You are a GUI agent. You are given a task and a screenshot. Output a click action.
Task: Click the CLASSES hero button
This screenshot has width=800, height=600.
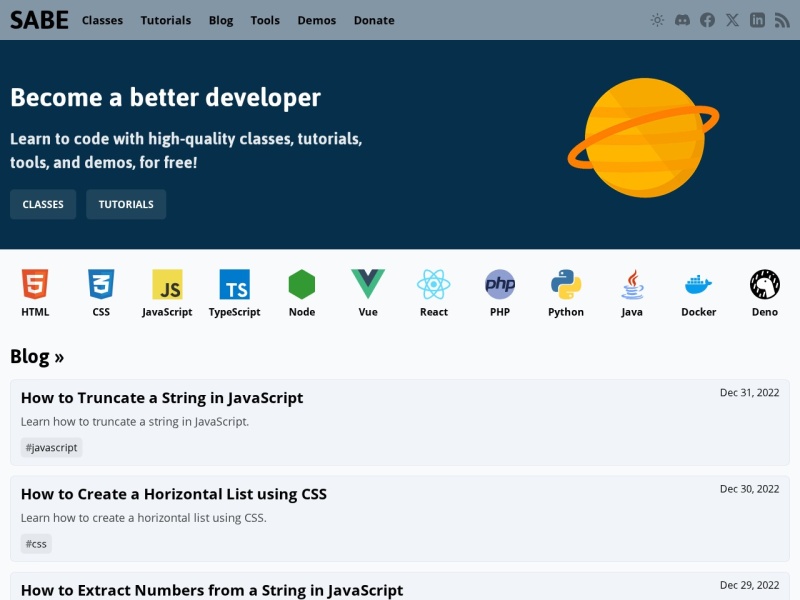pos(43,204)
